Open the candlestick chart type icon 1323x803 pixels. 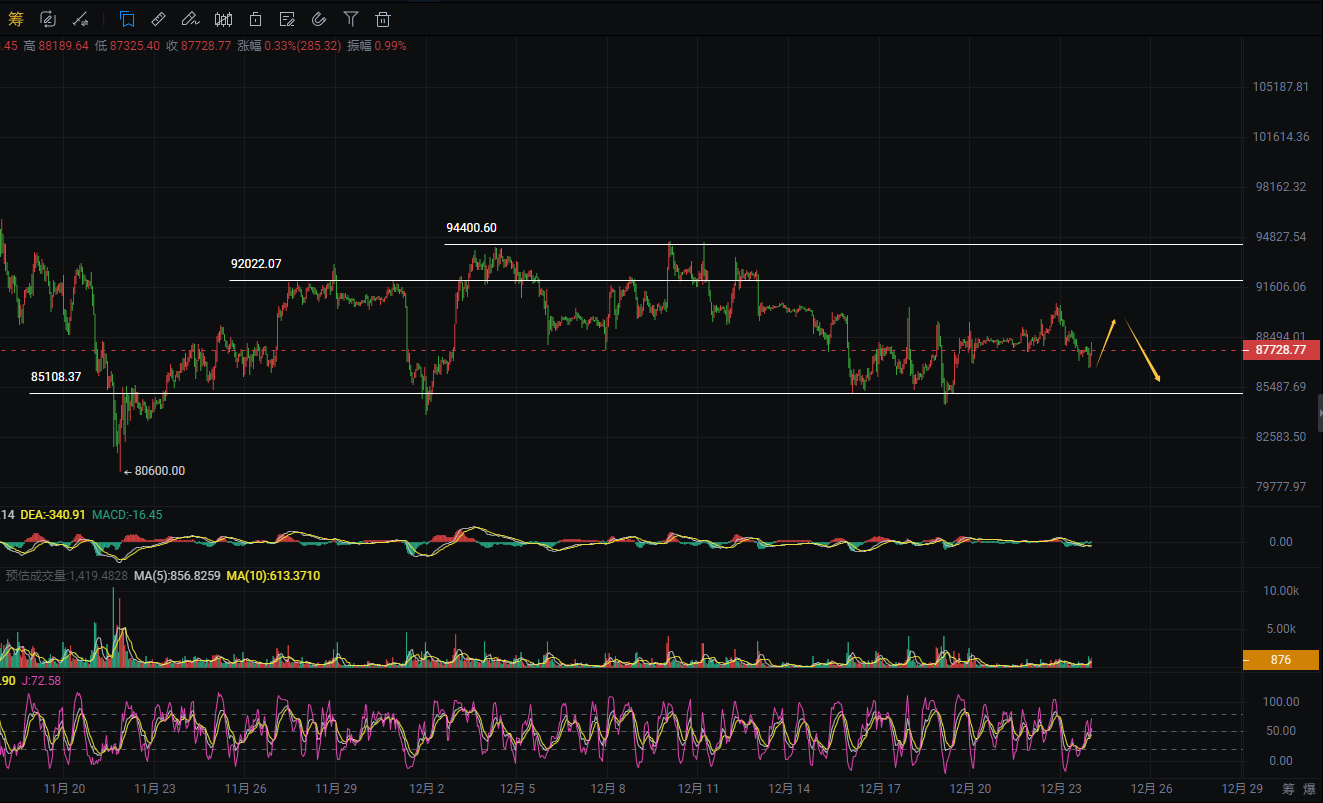(x=223, y=18)
